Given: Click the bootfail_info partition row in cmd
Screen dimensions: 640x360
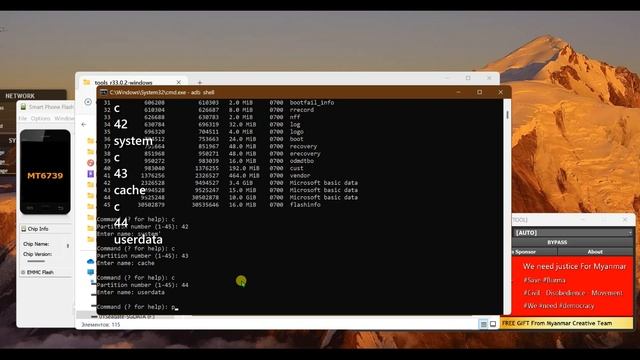Looking at the screenshot, I should (219, 102).
